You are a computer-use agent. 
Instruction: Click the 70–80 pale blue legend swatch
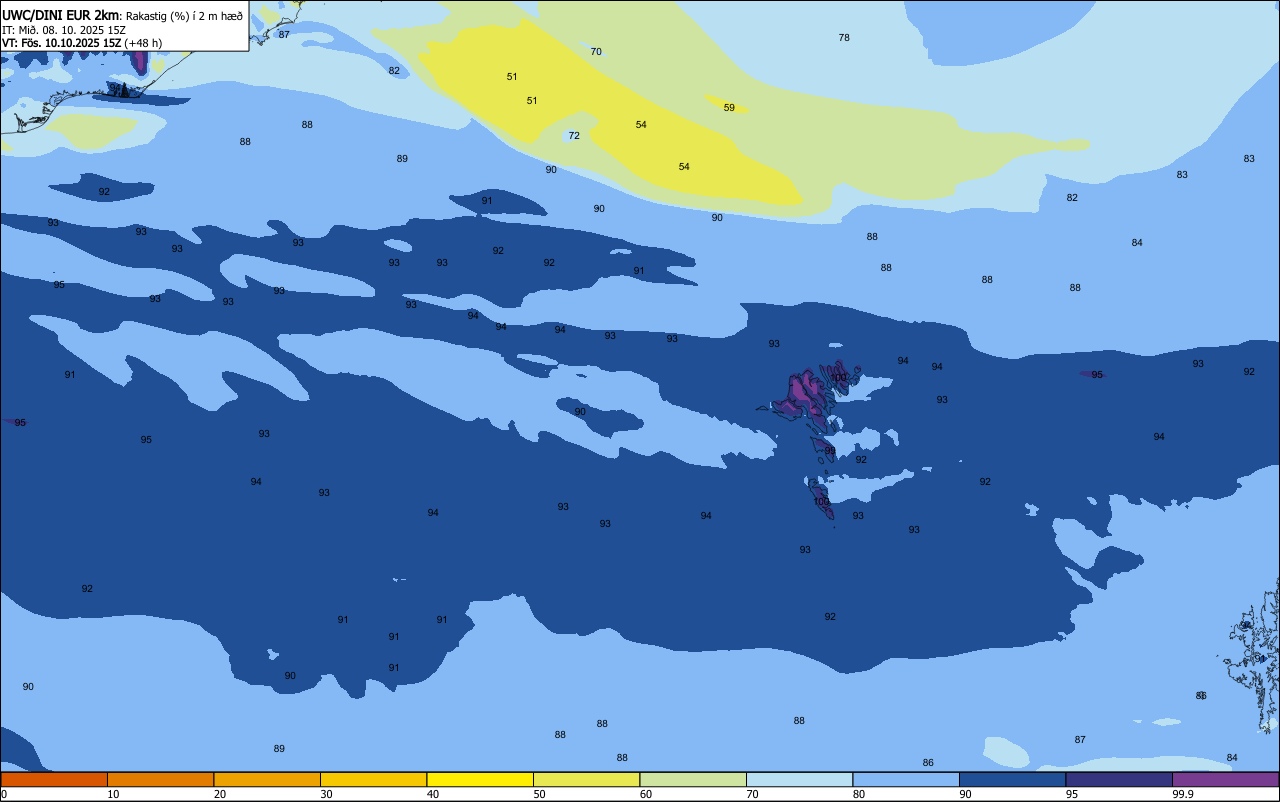[x=799, y=779]
